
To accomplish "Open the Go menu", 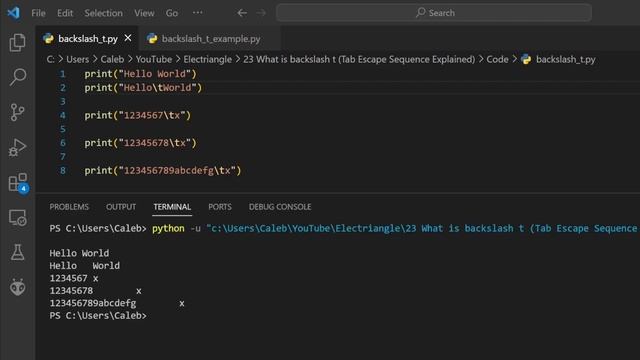I will point(171,13).
